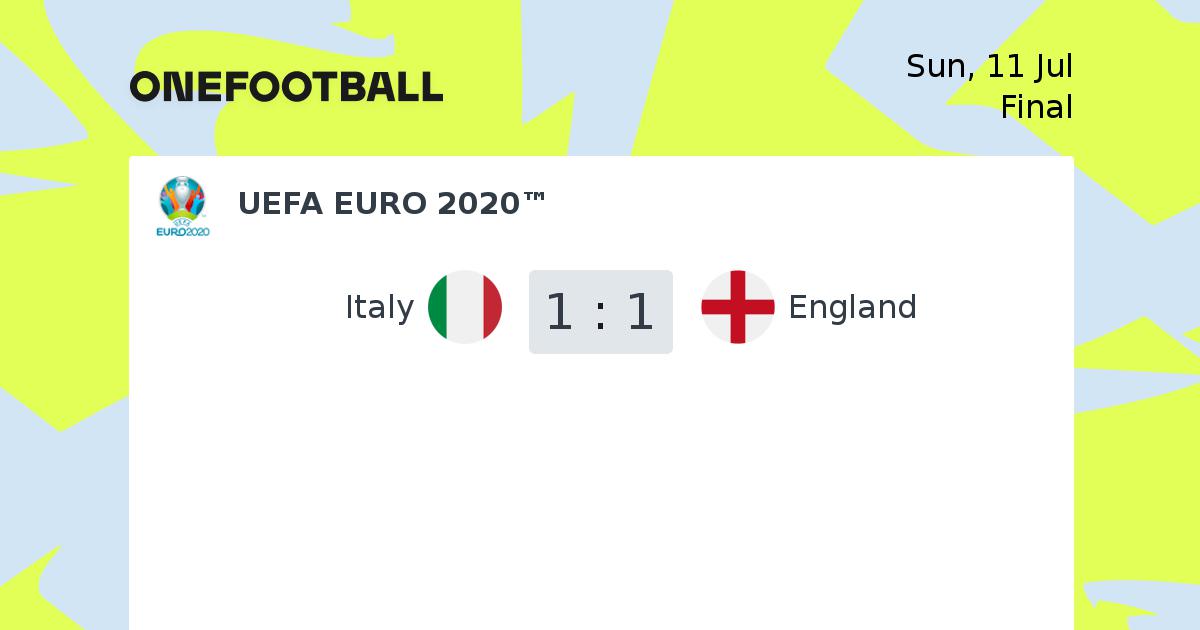1200x630 pixels.
Task: Open the UEFA EURO 2020™ competition title
Action: click(x=392, y=203)
